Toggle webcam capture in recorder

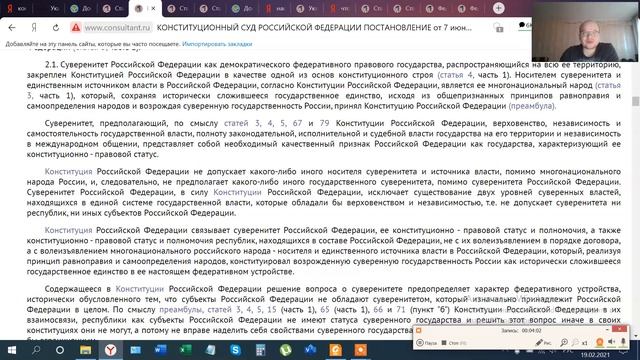click(x=599, y=342)
